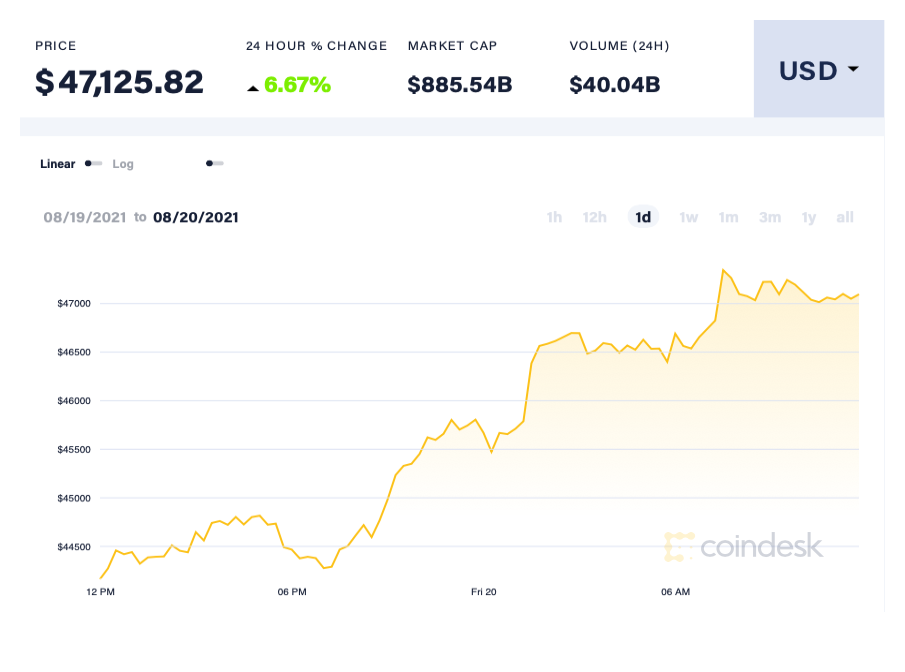Click the currently active 1d tab
Viewport: 905px width, 672px height.
[643, 217]
